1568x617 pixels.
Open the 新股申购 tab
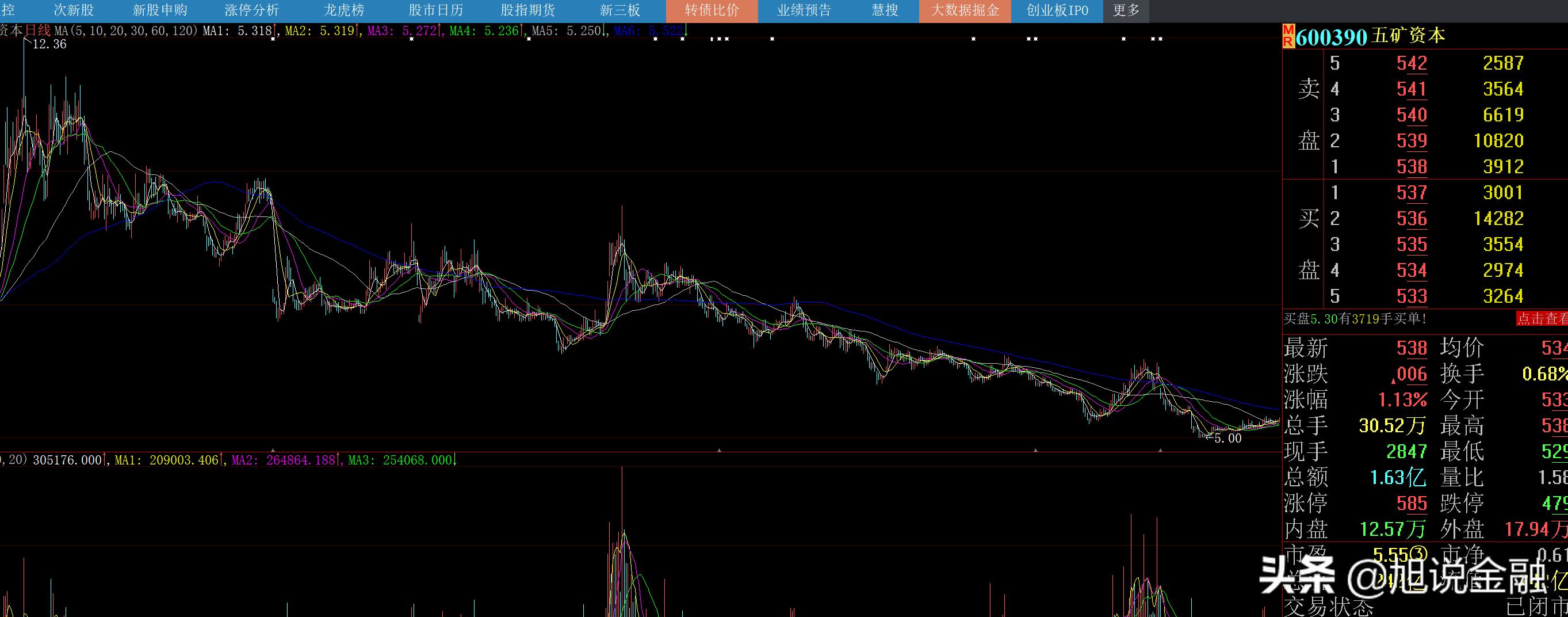coord(160,10)
